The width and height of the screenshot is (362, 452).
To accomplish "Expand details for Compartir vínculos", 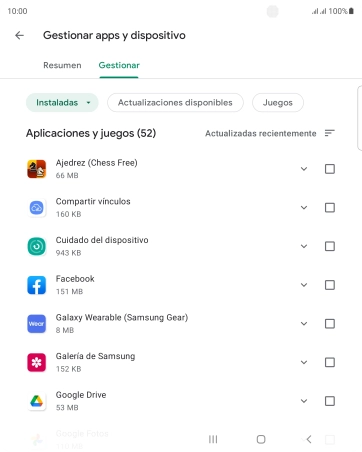I will click(x=304, y=208).
